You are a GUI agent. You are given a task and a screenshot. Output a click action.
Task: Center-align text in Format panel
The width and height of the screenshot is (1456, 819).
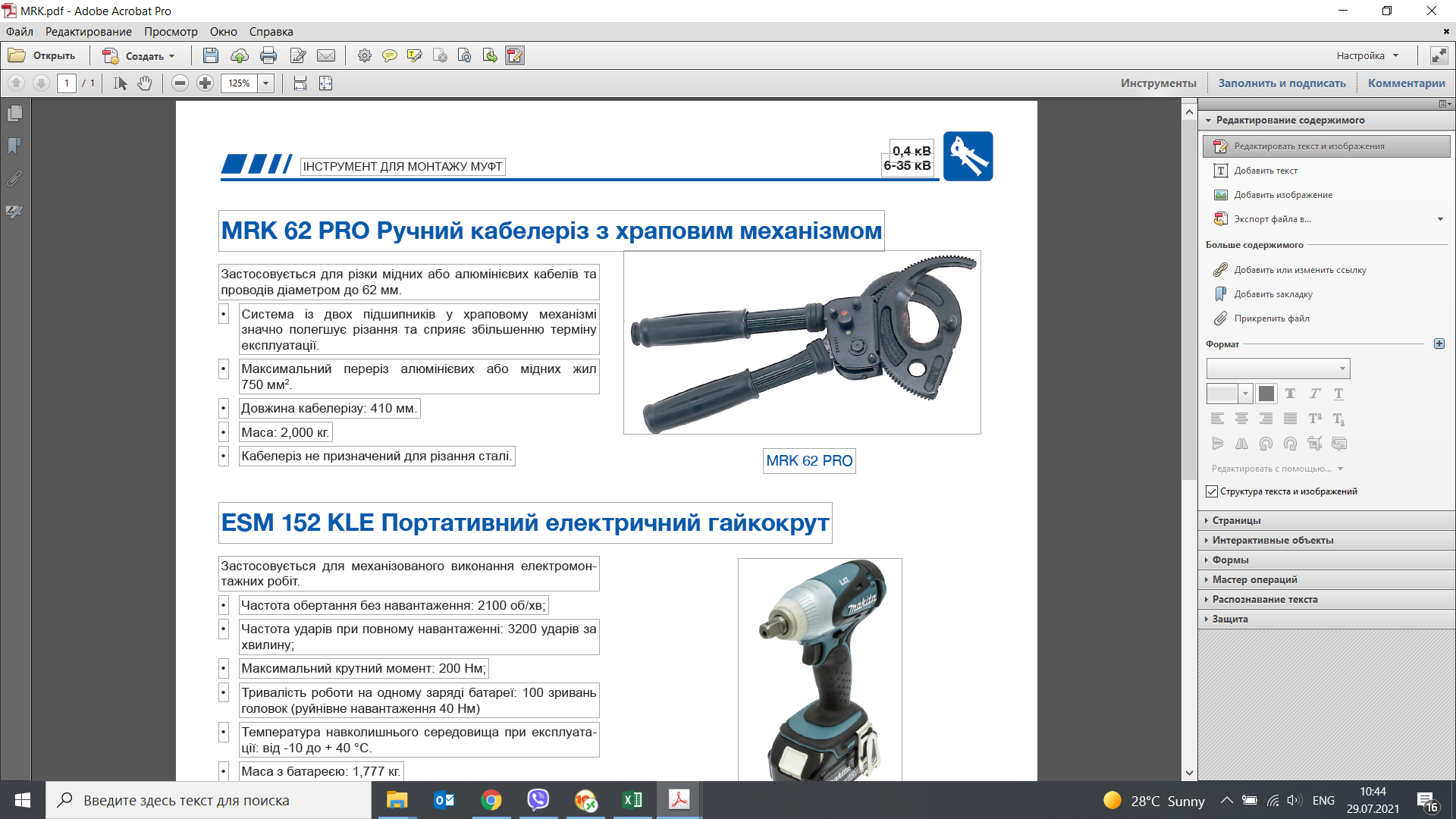1242,419
